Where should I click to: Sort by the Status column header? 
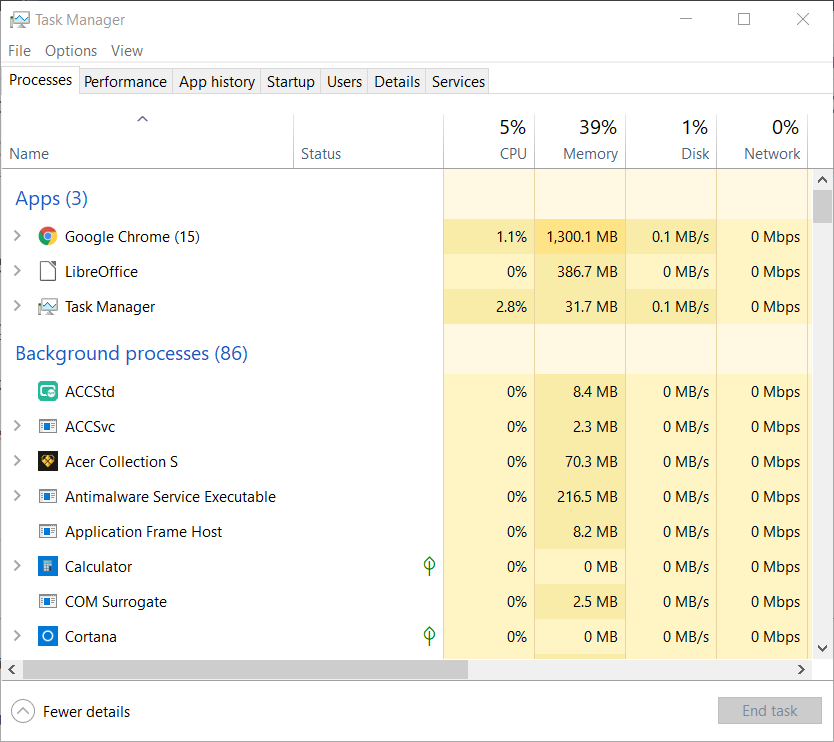point(369,141)
